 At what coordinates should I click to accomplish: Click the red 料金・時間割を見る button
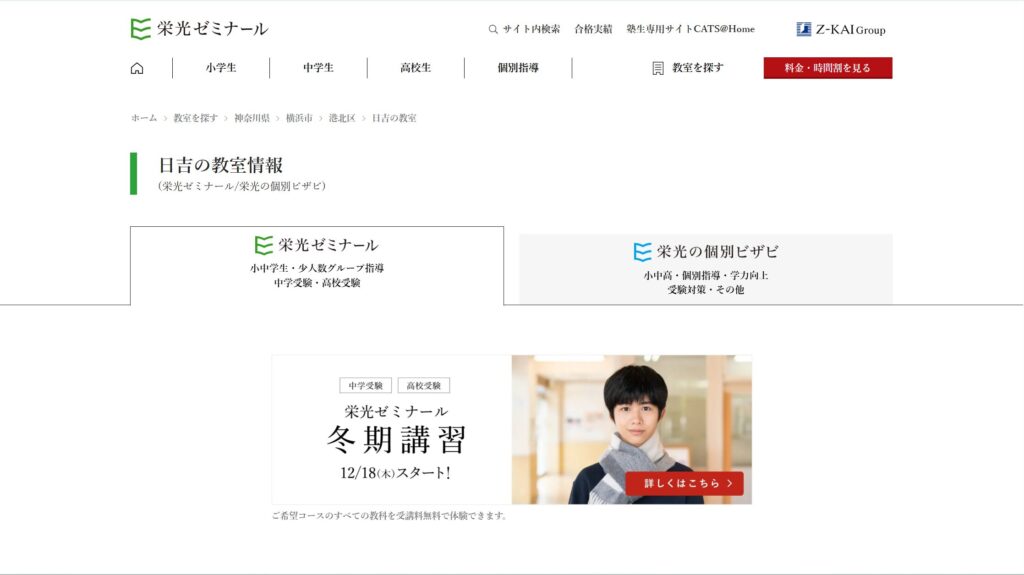pos(827,68)
